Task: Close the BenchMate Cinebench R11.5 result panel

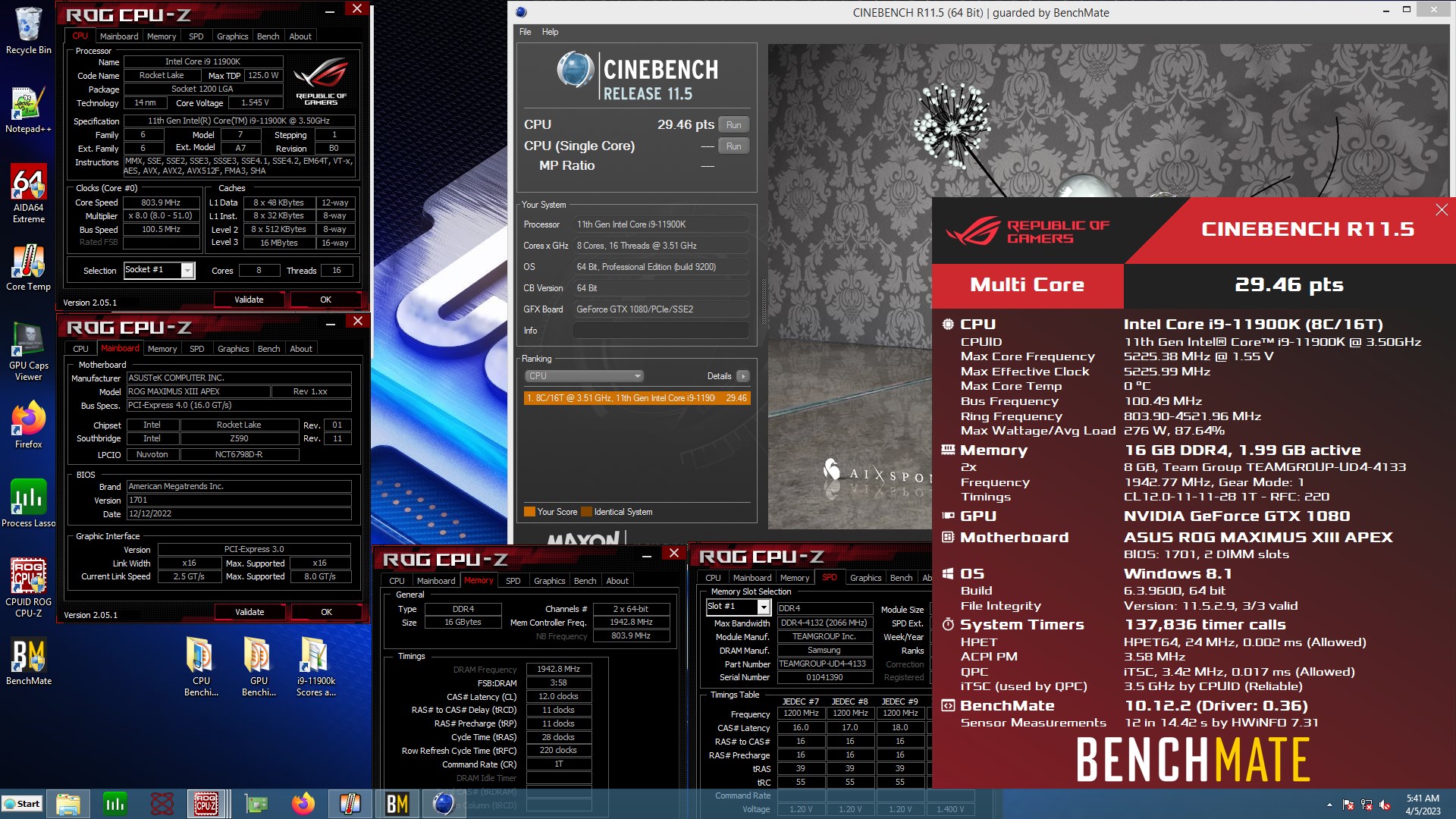Action: tap(1442, 210)
